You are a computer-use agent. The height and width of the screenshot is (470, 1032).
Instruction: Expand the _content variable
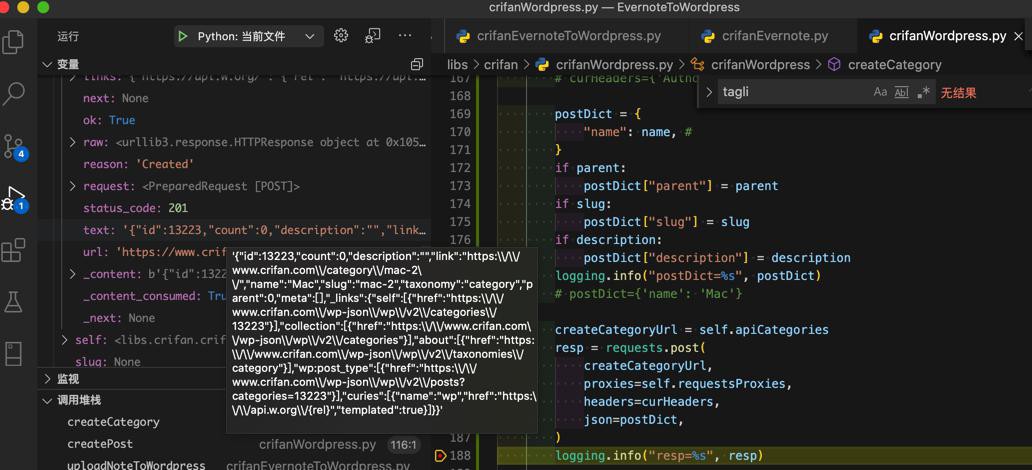point(73,274)
